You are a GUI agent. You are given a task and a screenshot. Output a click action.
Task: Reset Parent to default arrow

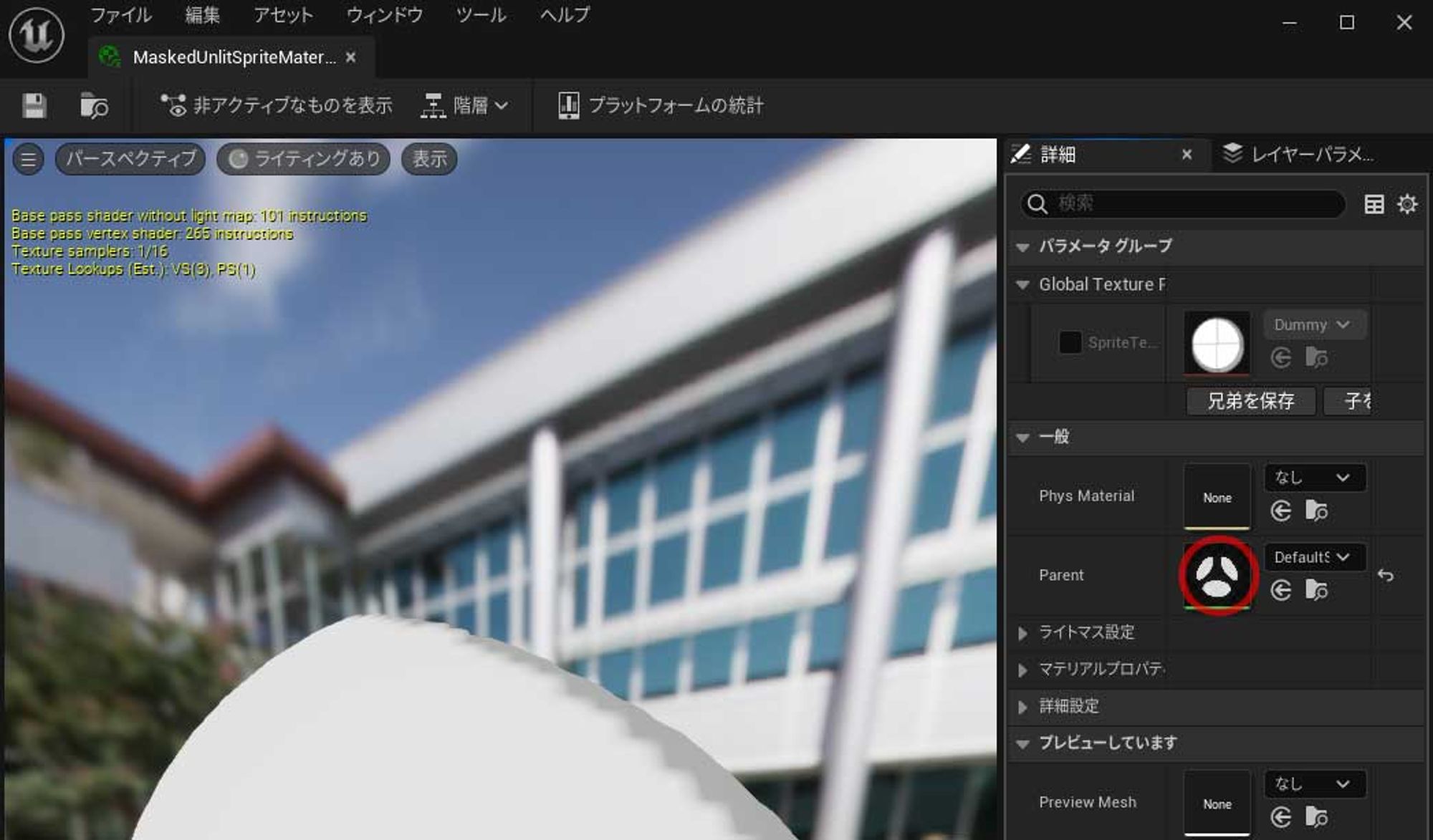(x=1386, y=575)
